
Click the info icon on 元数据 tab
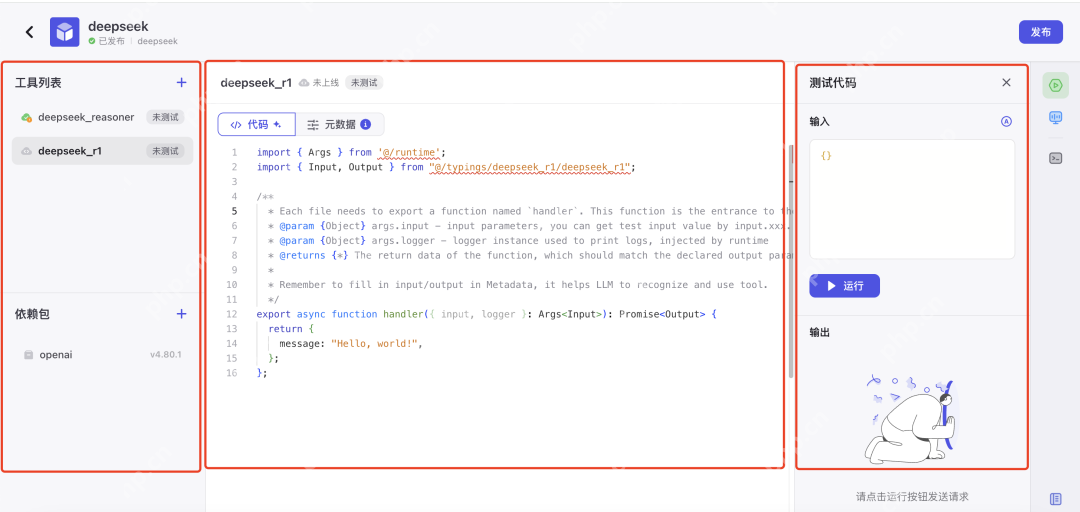tap(366, 125)
